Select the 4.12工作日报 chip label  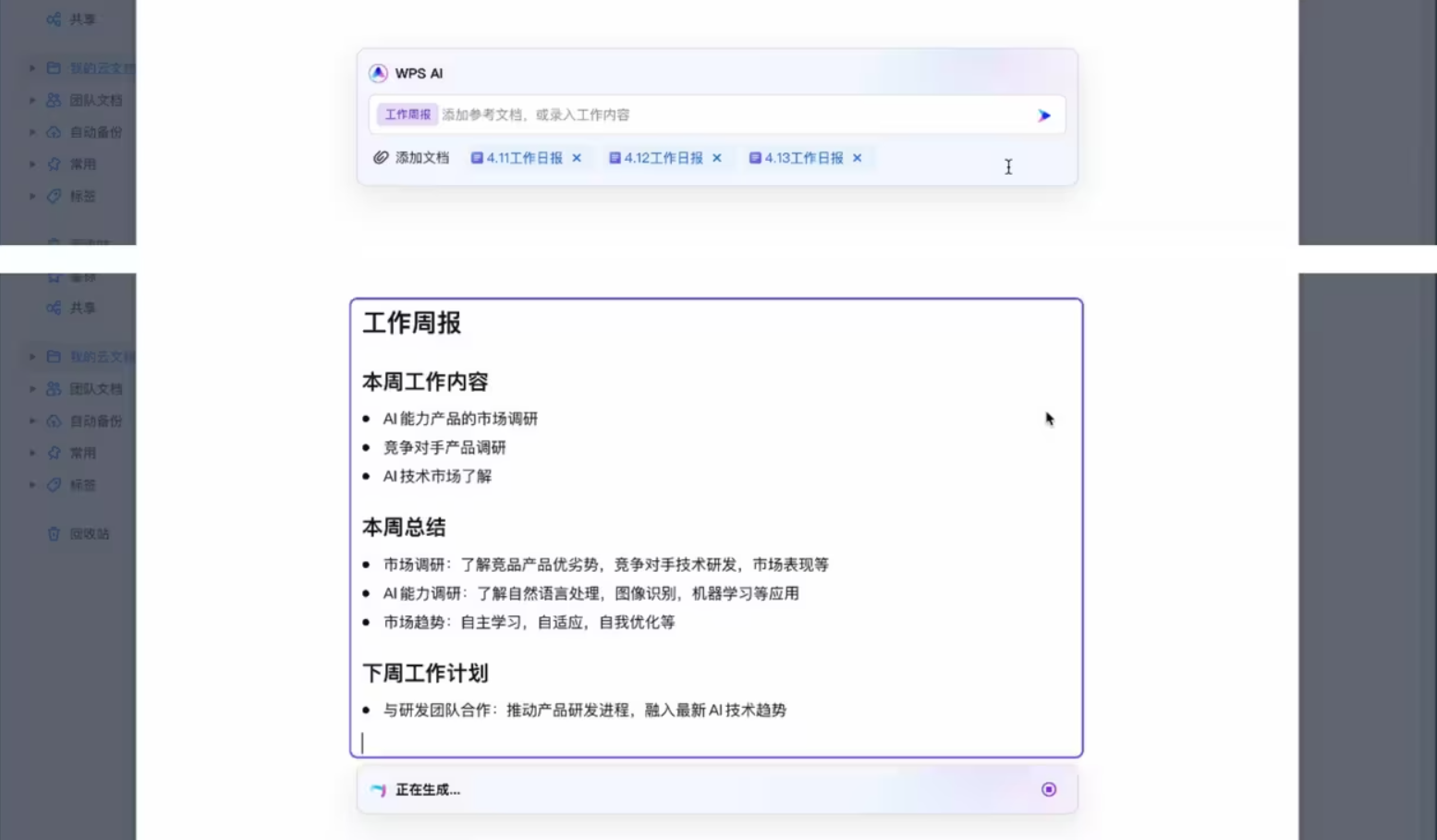point(664,158)
